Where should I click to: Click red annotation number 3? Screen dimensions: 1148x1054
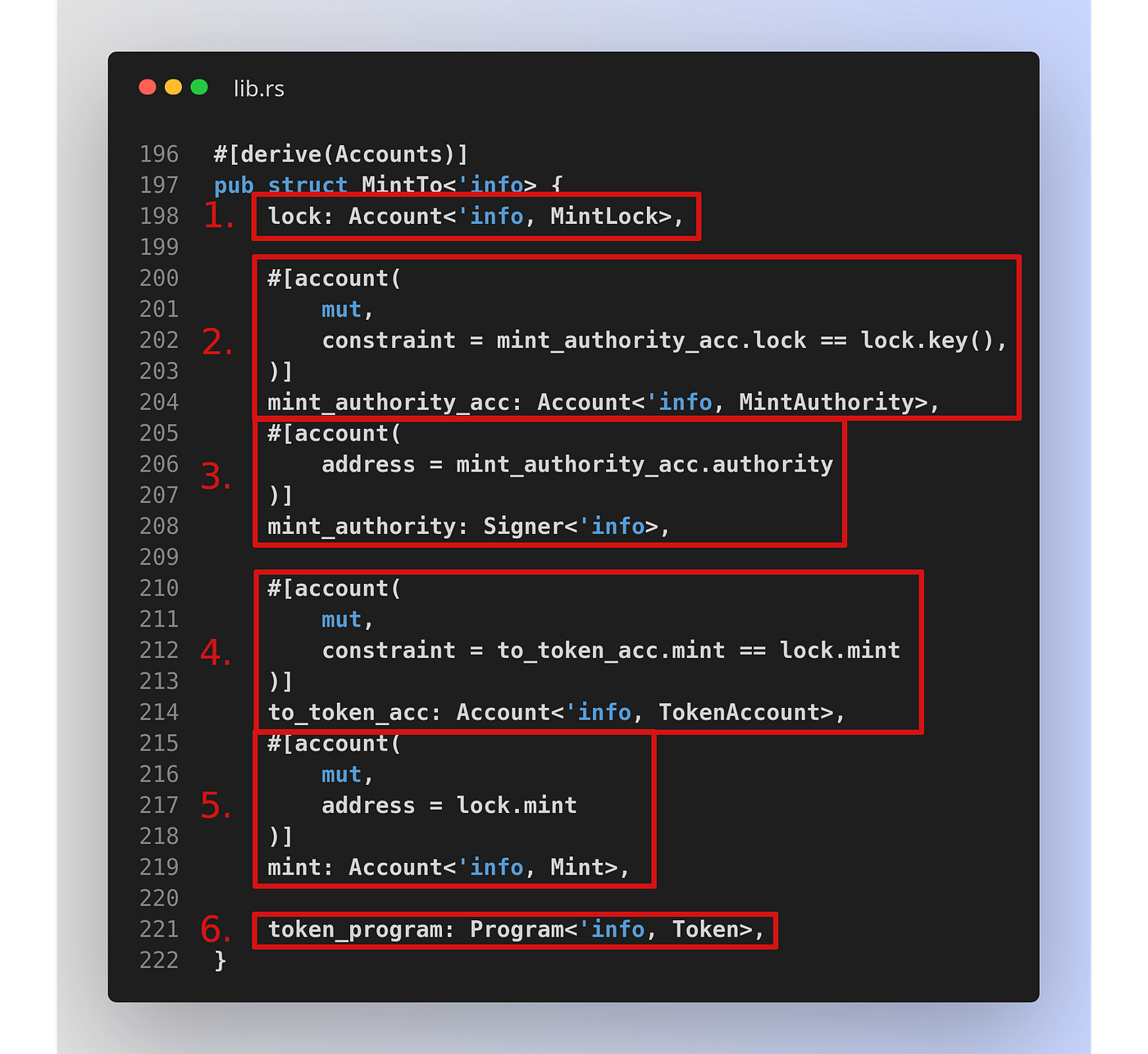pos(216,477)
